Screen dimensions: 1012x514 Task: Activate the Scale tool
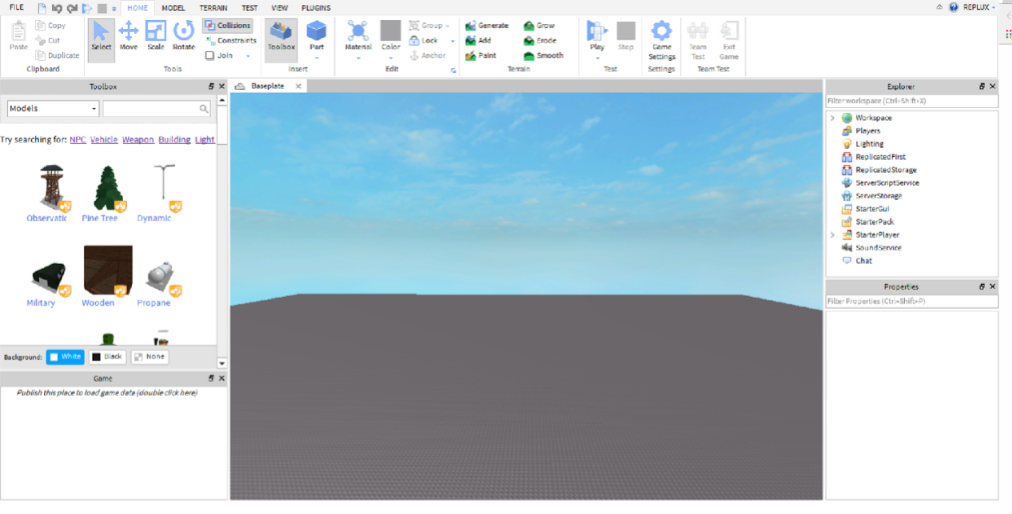tap(156, 35)
